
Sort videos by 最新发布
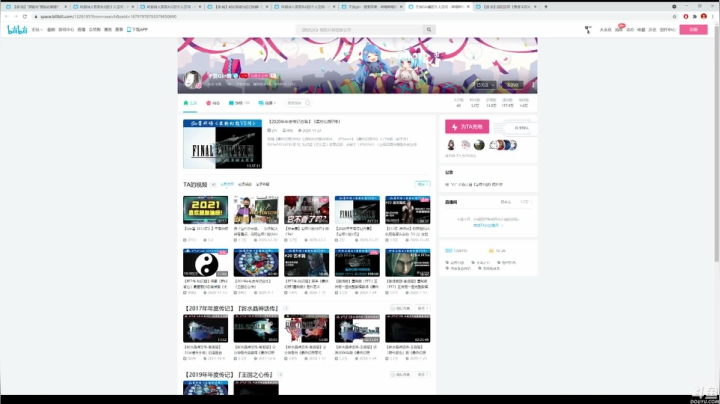coord(227,185)
